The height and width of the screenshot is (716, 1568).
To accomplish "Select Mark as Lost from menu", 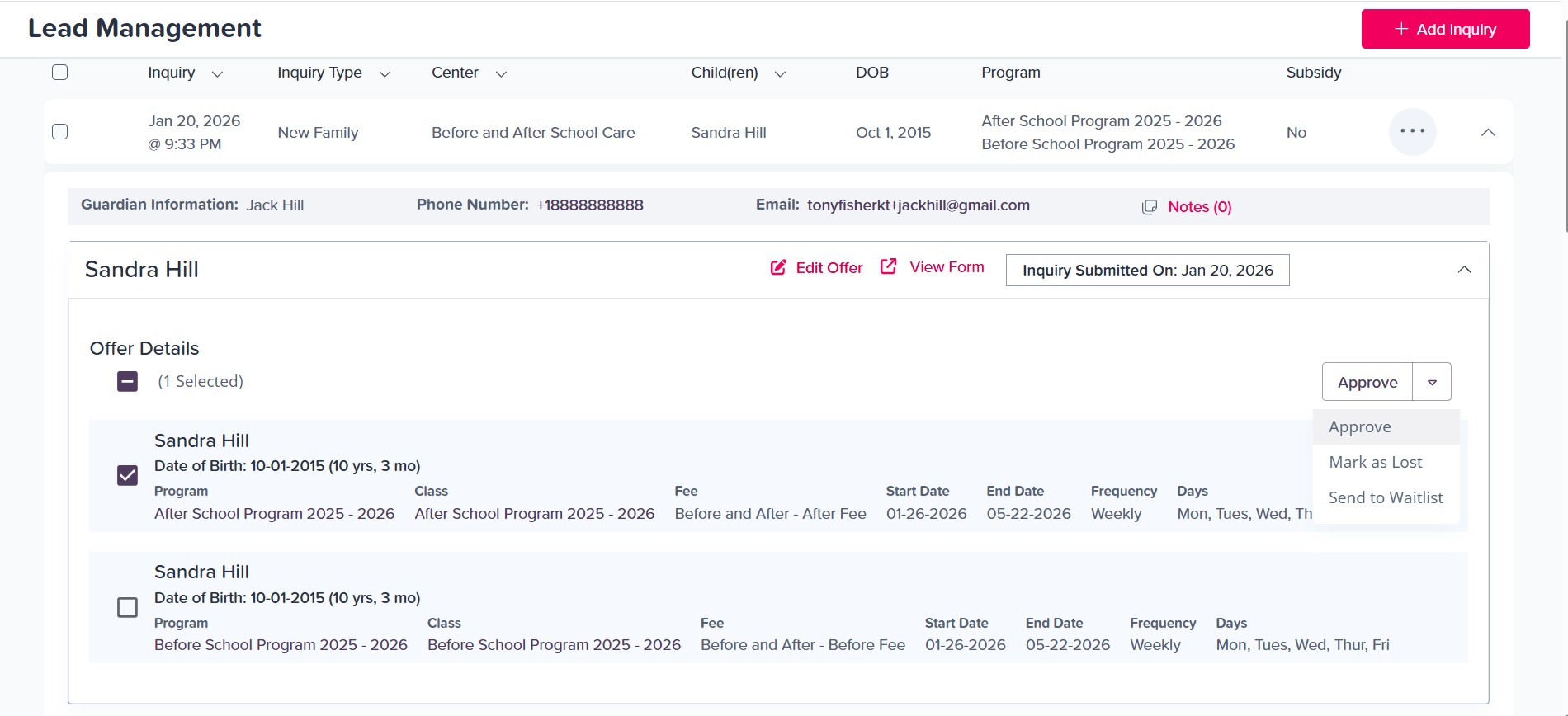I will click(x=1375, y=462).
